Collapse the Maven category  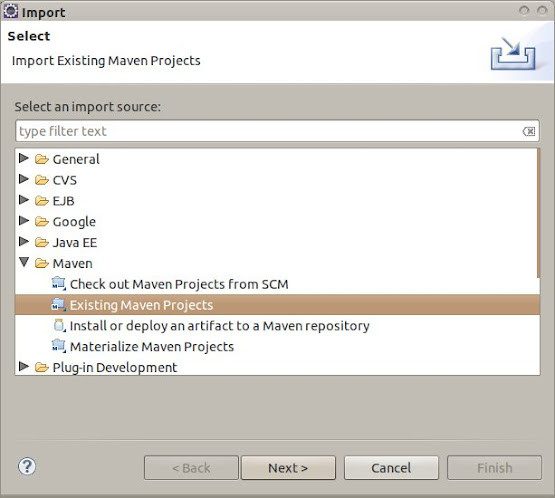point(24,262)
